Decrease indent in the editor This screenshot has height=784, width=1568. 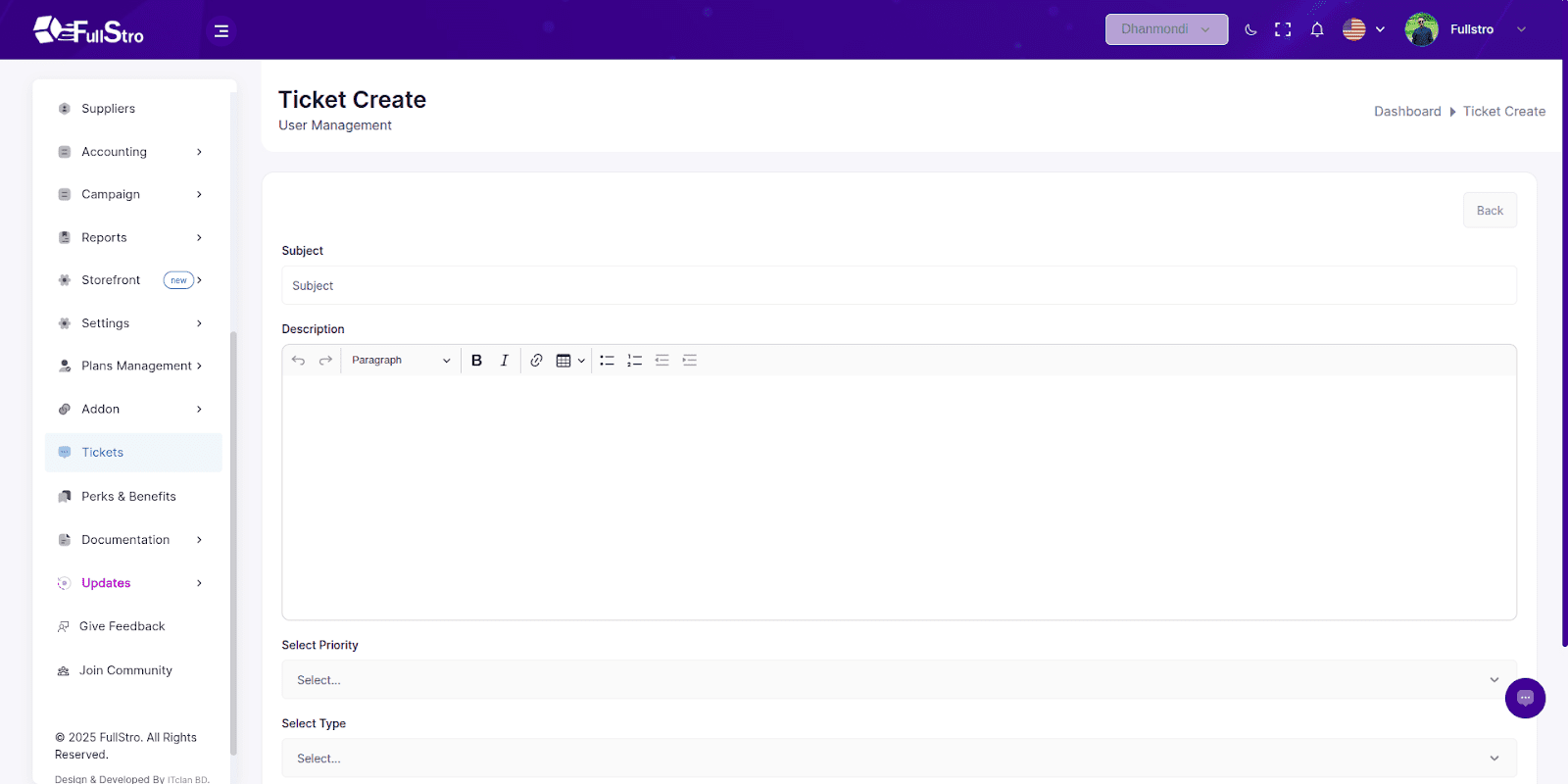tap(661, 361)
